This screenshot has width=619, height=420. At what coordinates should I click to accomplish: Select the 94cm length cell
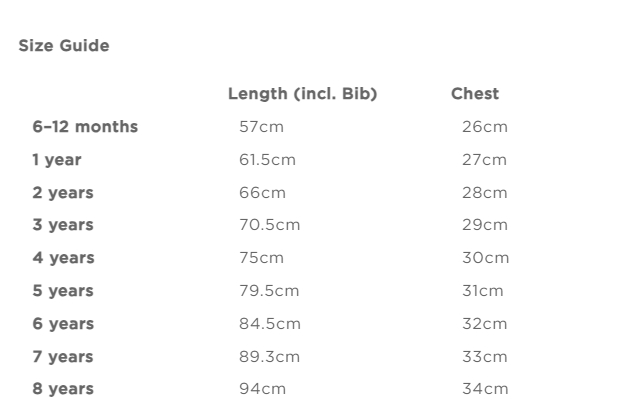261,389
